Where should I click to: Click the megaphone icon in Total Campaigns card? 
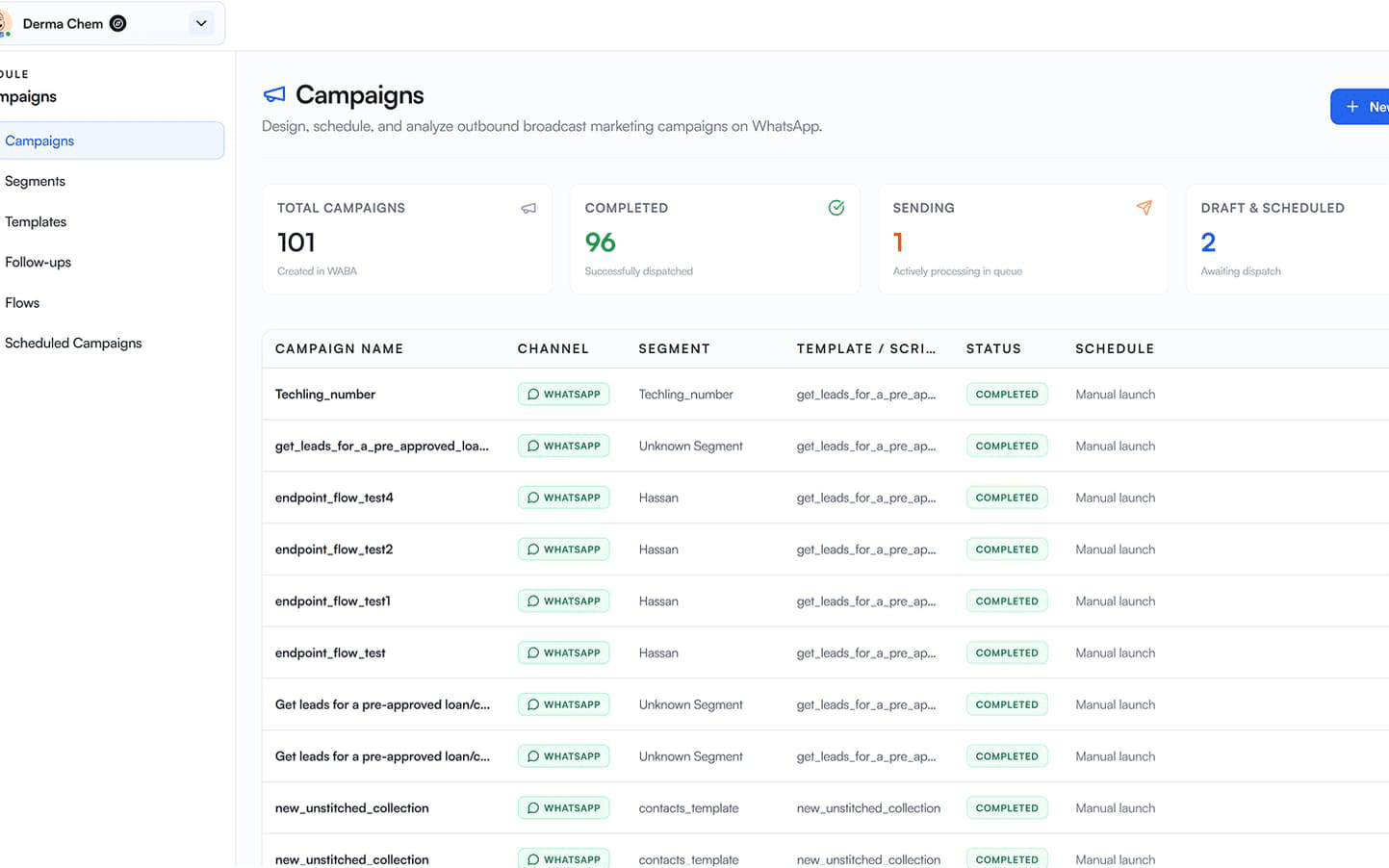528,208
